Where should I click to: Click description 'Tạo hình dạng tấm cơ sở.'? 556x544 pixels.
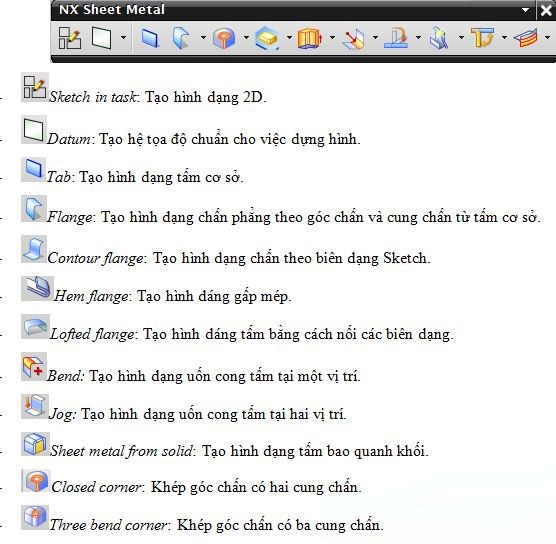pyautogui.click(x=161, y=177)
